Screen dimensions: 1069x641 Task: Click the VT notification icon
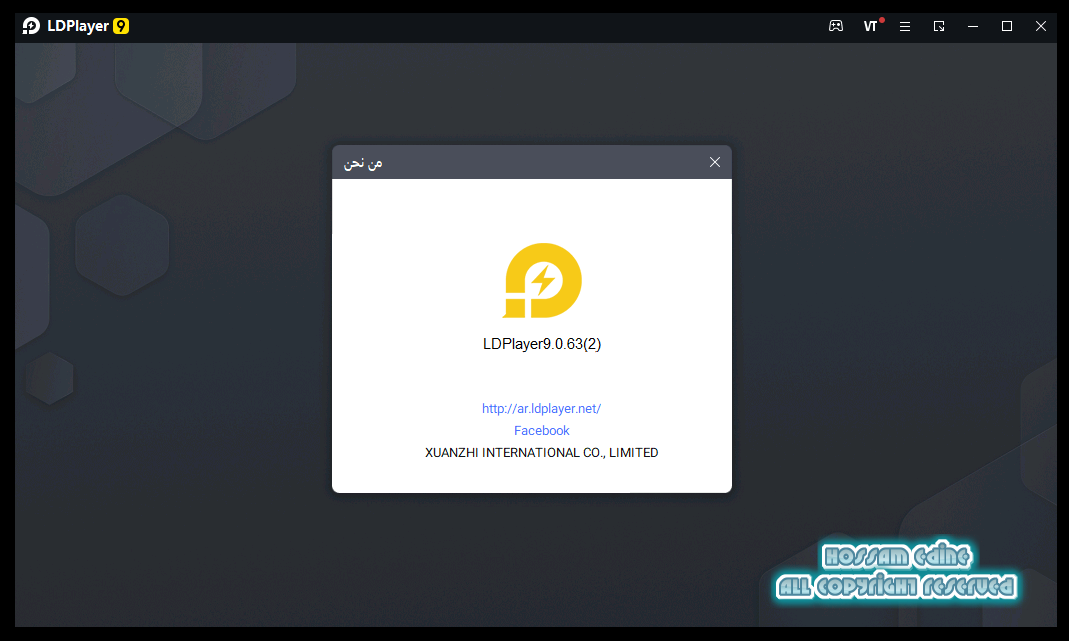click(x=871, y=26)
